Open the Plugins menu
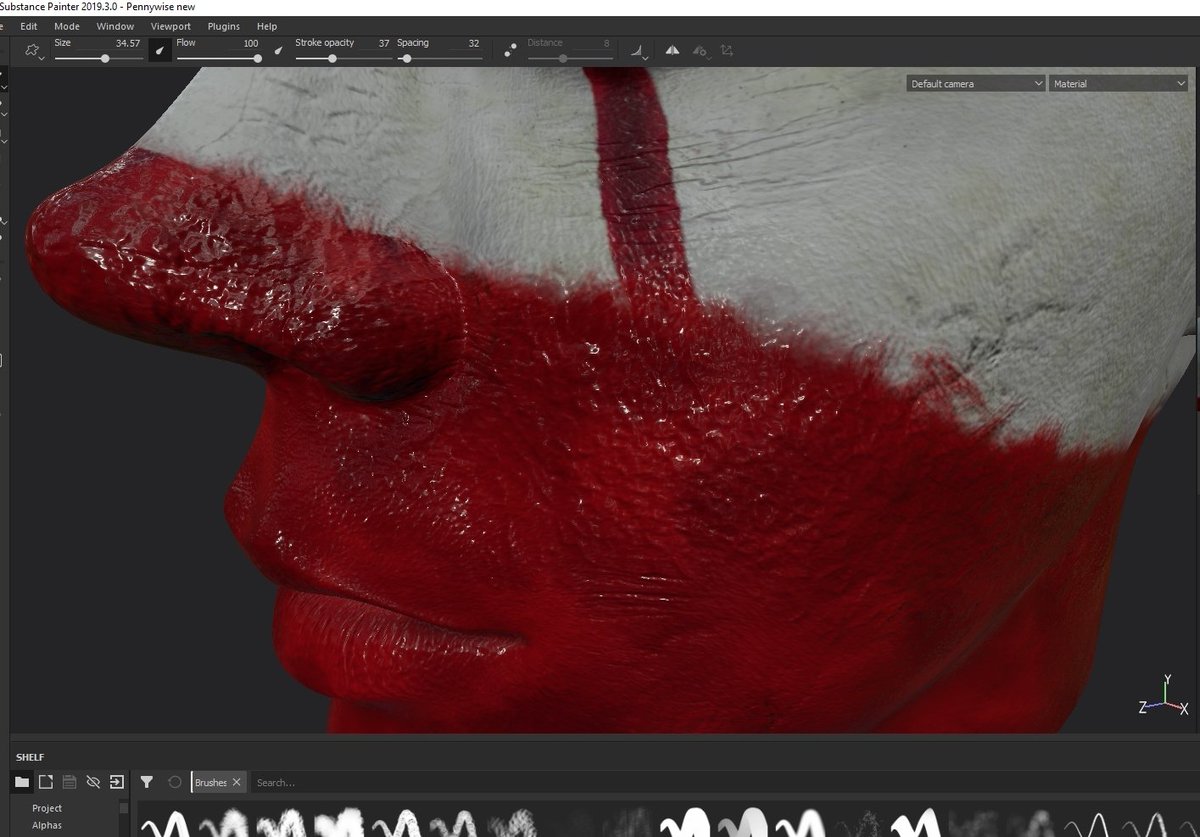The height and width of the screenshot is (837, 1200). click(x=224, y=26)
